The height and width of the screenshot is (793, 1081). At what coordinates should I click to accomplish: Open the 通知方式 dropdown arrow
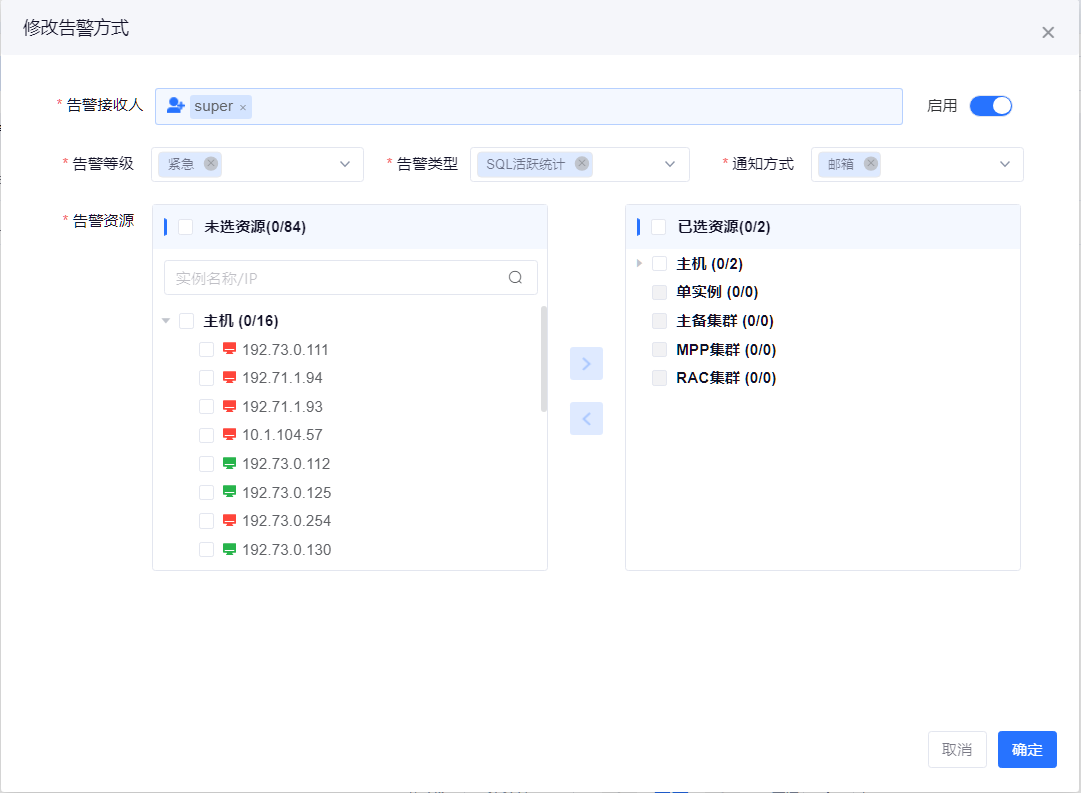coord(1005,164)
